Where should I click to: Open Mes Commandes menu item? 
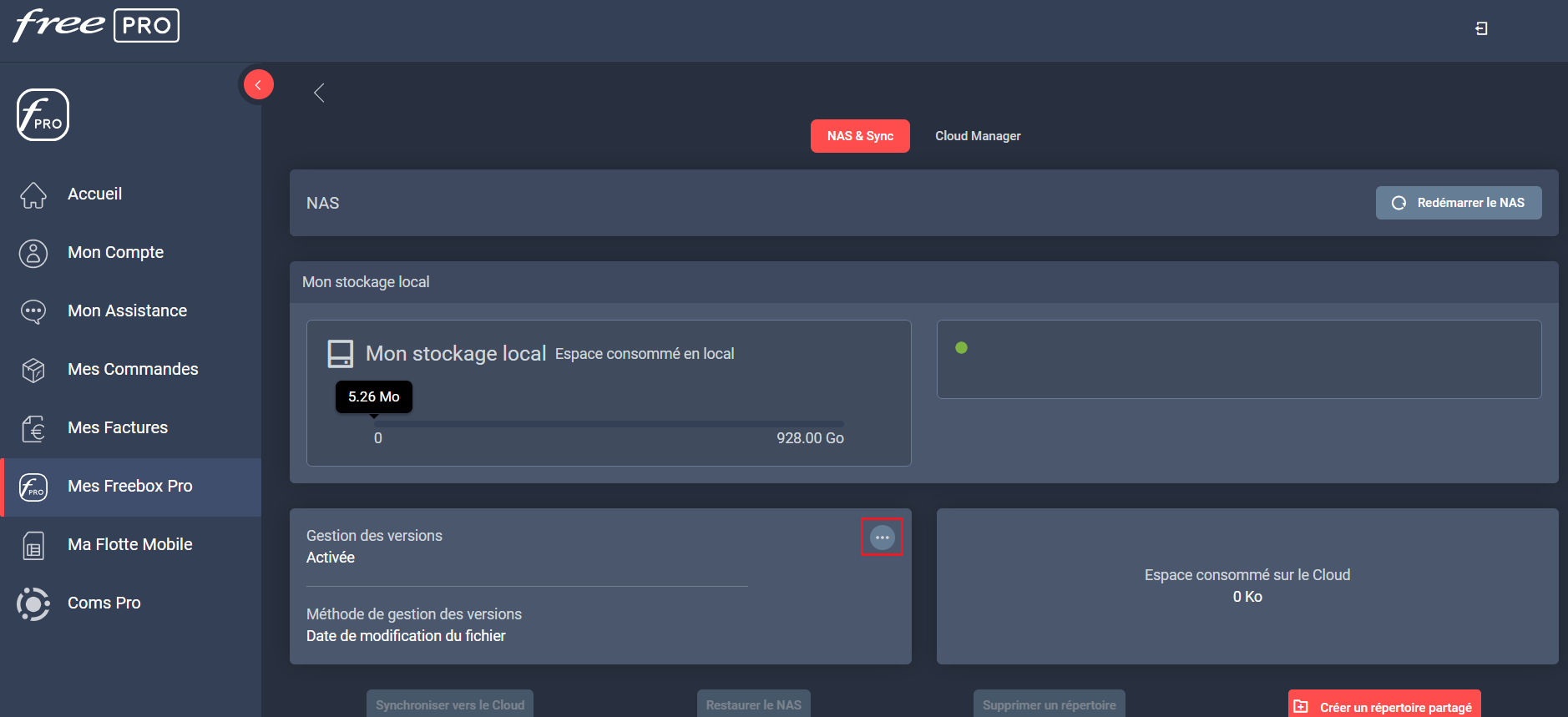pos(130,370)
